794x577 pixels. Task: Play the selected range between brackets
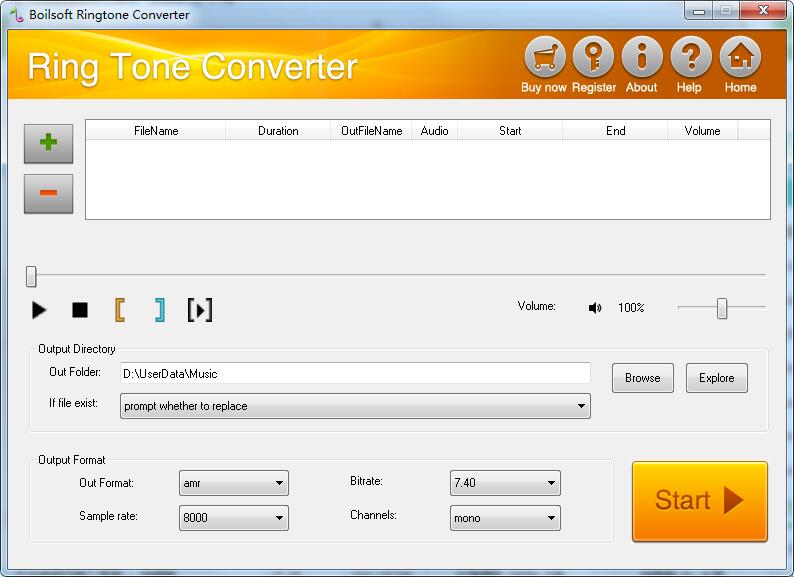point(200,310)
